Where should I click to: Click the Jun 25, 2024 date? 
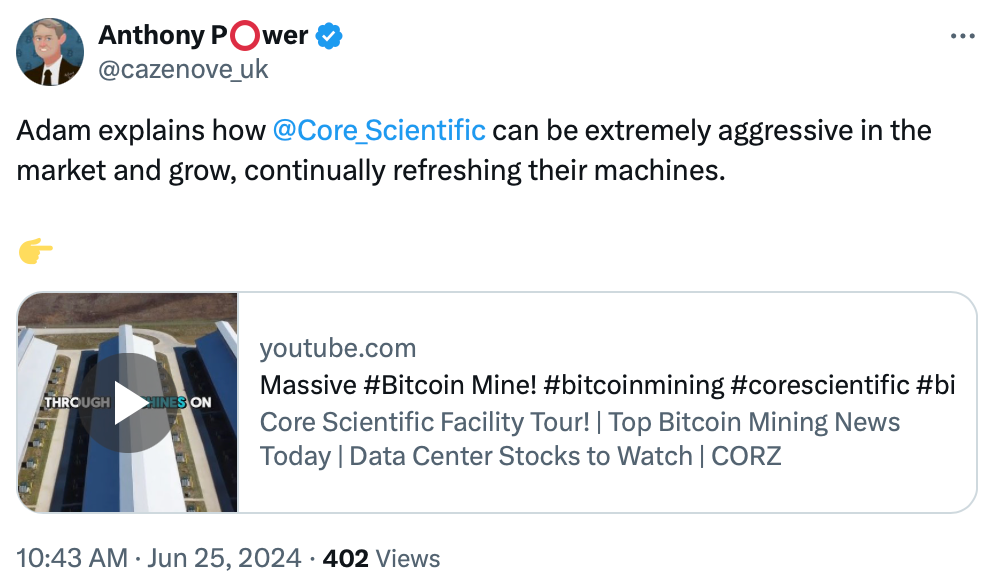[224, 558]
